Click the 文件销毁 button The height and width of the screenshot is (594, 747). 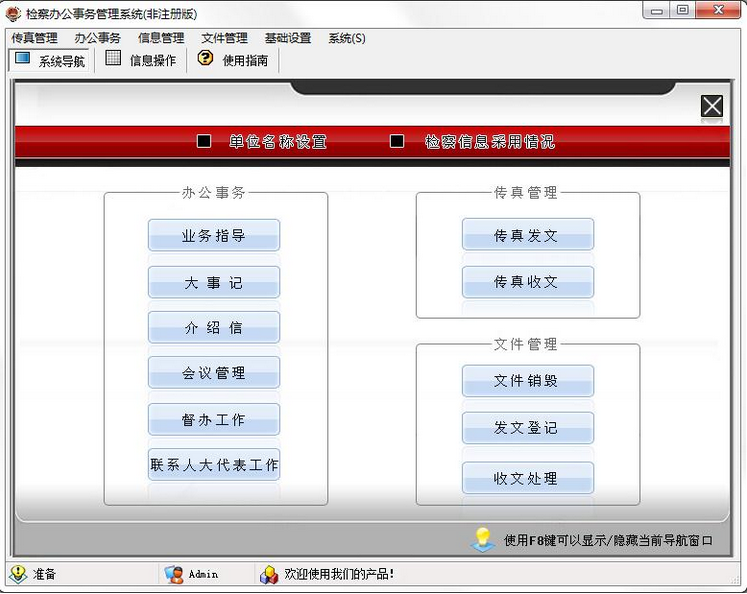(x=528, y=381)
